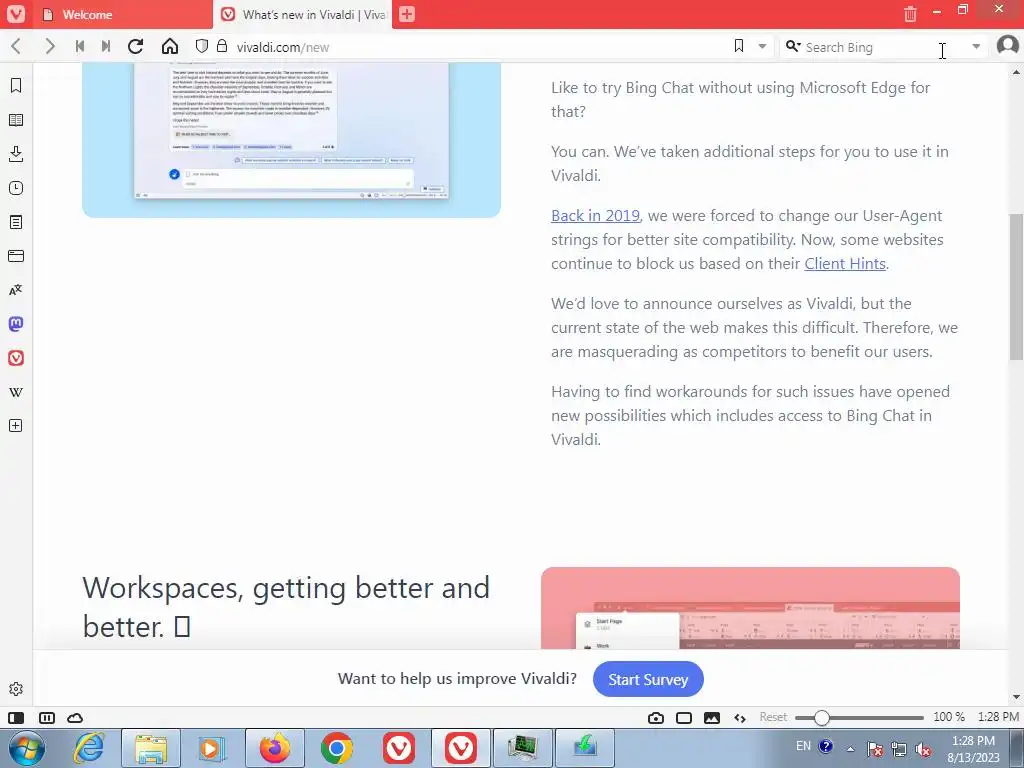This screenshot has width=1024, height=768.
Task: Bookmark this page from address bar
Action: [x=739, y=46]
